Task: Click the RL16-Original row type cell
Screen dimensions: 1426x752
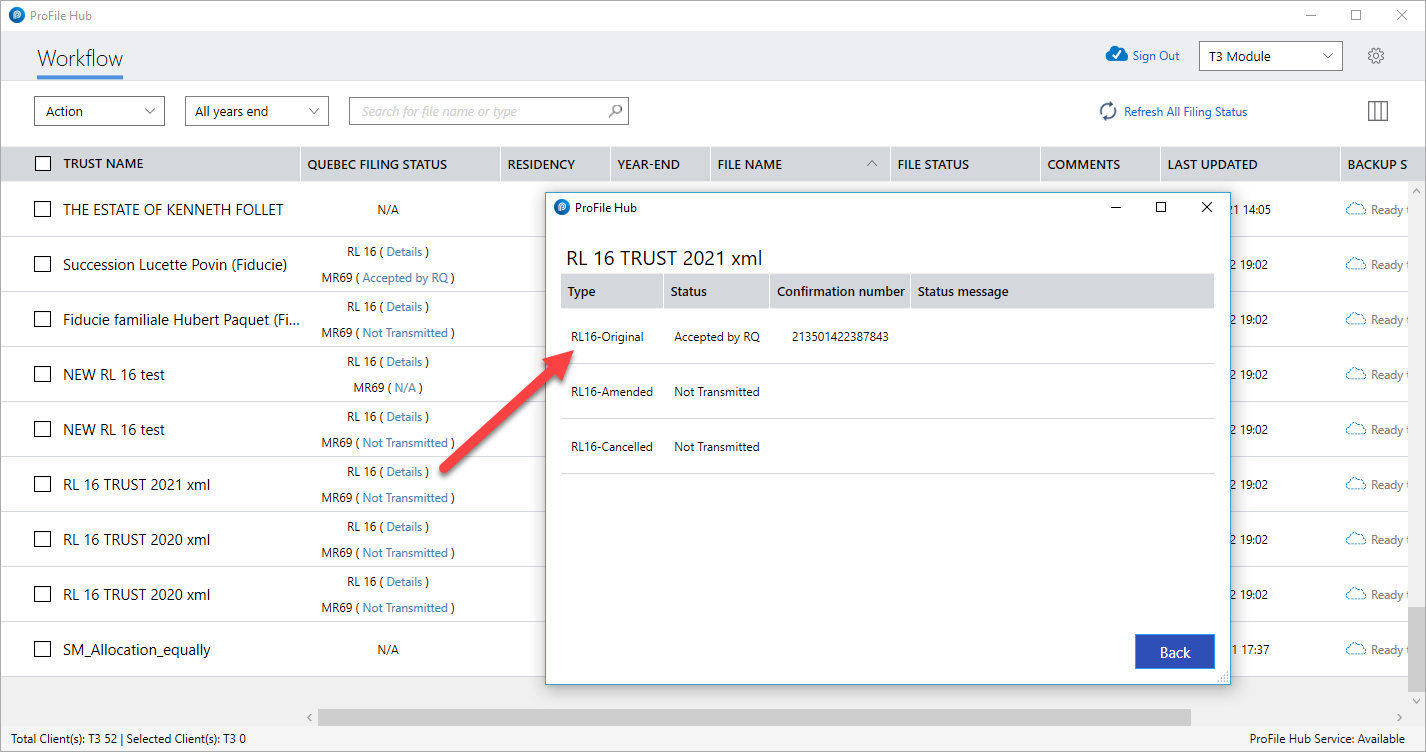Action: (607, 337)
